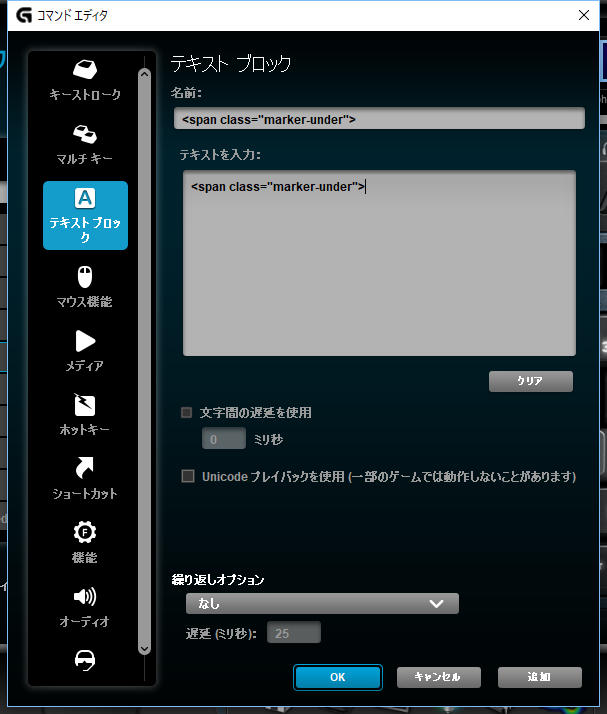
Task: Click the テキスト ブロック heading
Action: coord(231,64)
